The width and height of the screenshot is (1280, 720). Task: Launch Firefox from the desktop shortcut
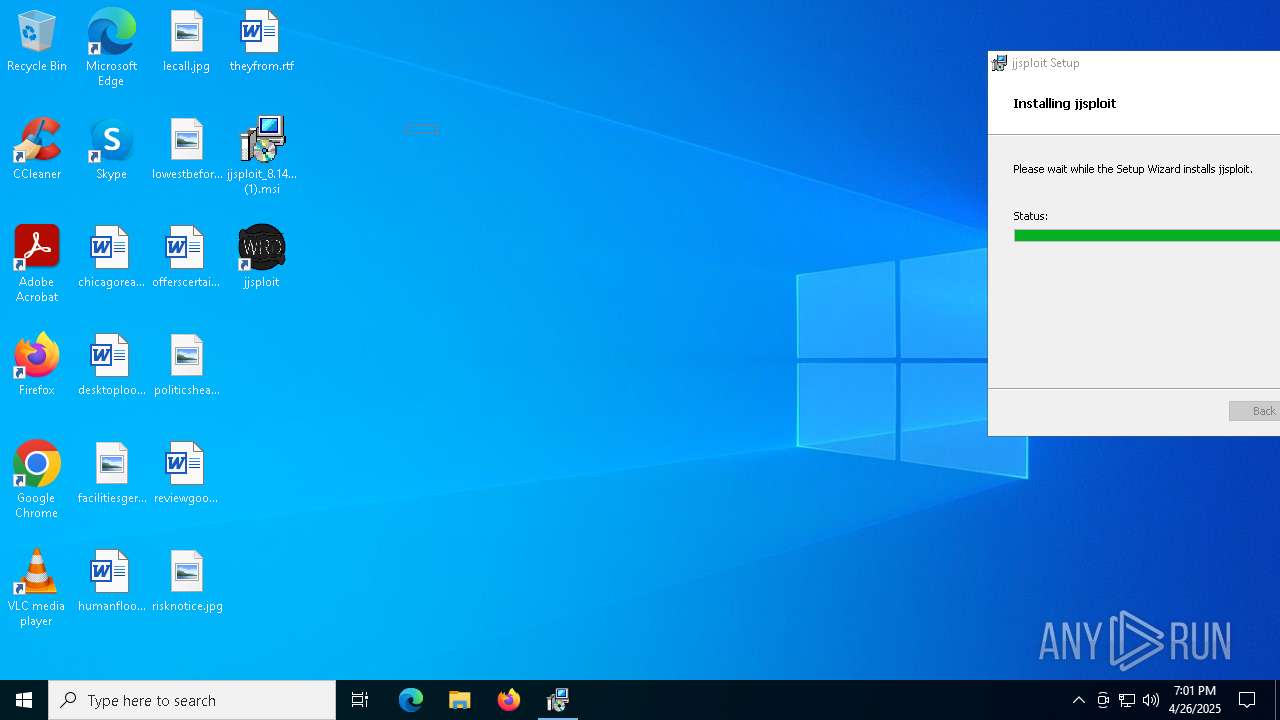click(37, 366)
